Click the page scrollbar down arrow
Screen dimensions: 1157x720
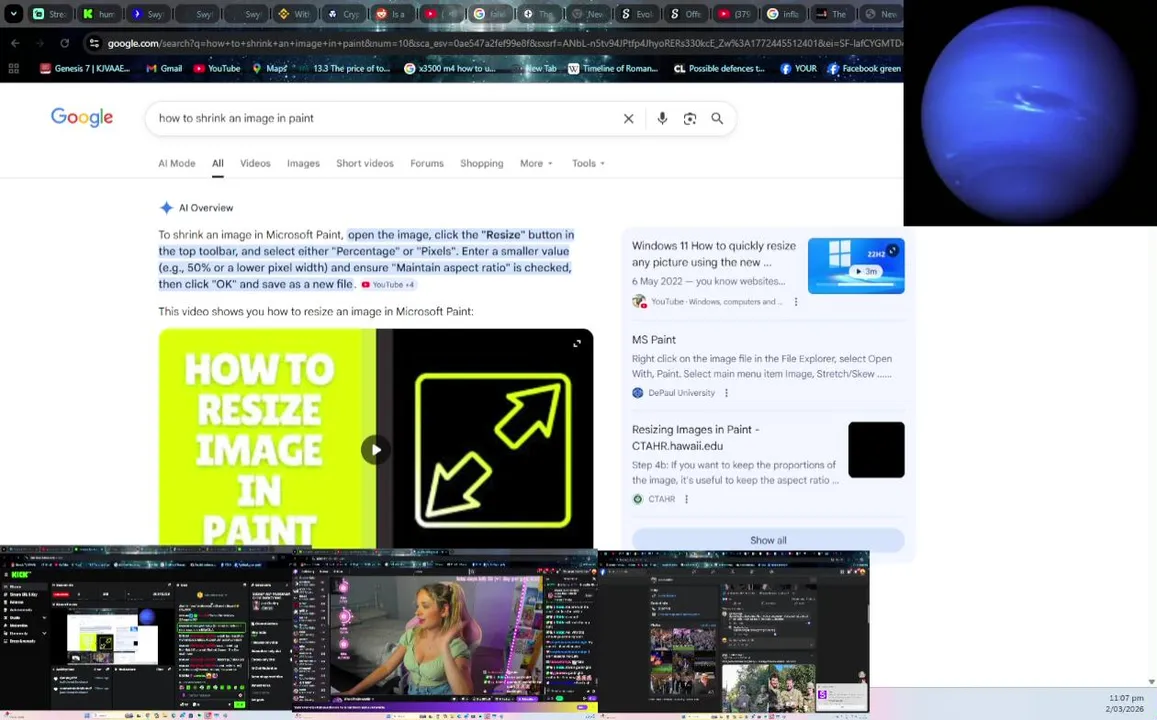pos(1151,682)
